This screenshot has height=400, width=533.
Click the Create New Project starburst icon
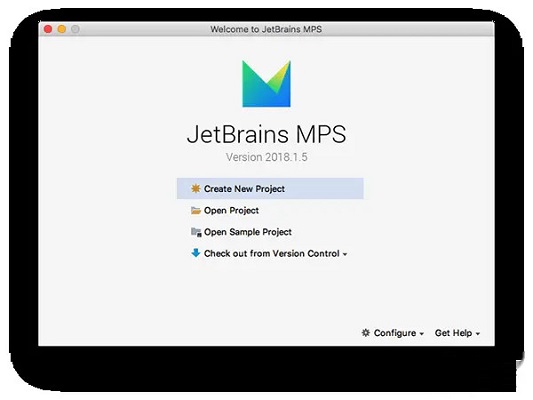pyautogui.click(x=195, y=188)
